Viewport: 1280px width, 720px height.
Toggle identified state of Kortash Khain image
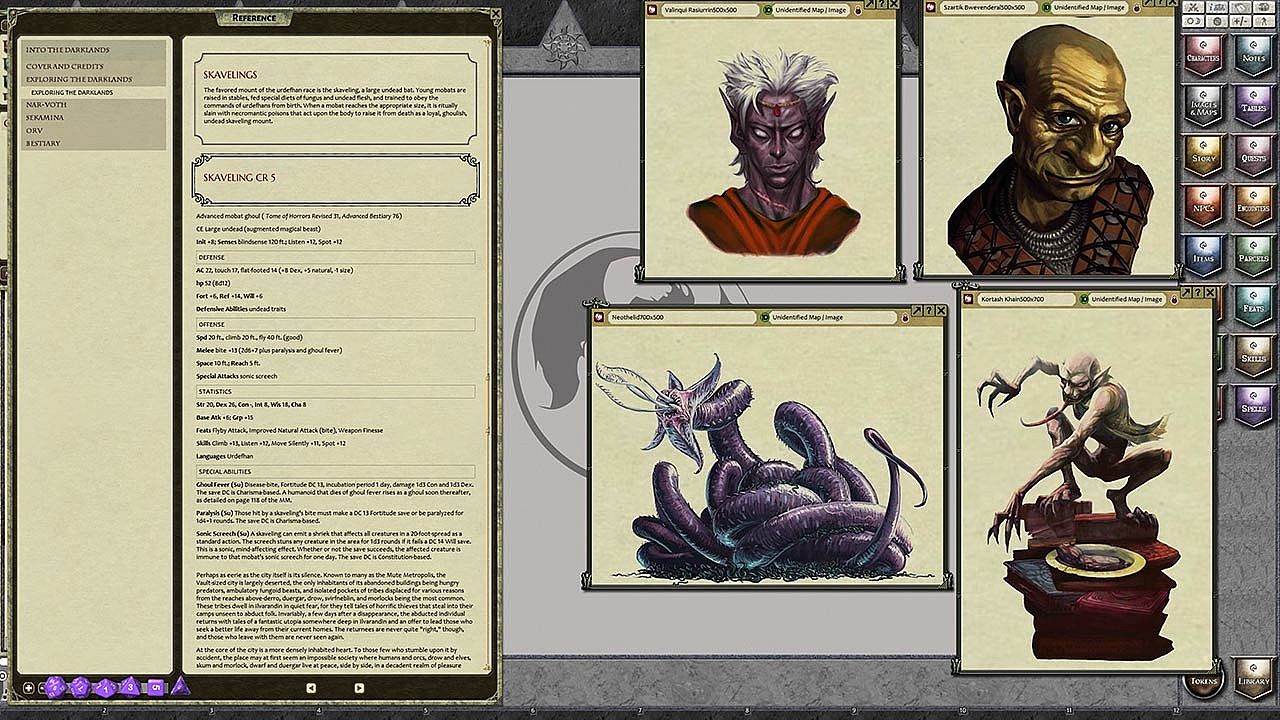coord(1084,299)
